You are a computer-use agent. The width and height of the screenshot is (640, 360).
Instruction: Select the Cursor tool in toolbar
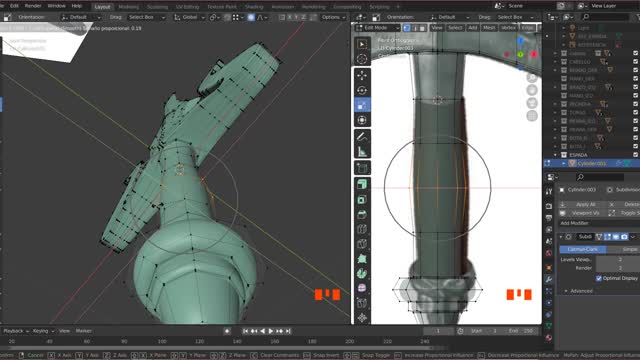point(362,59)
